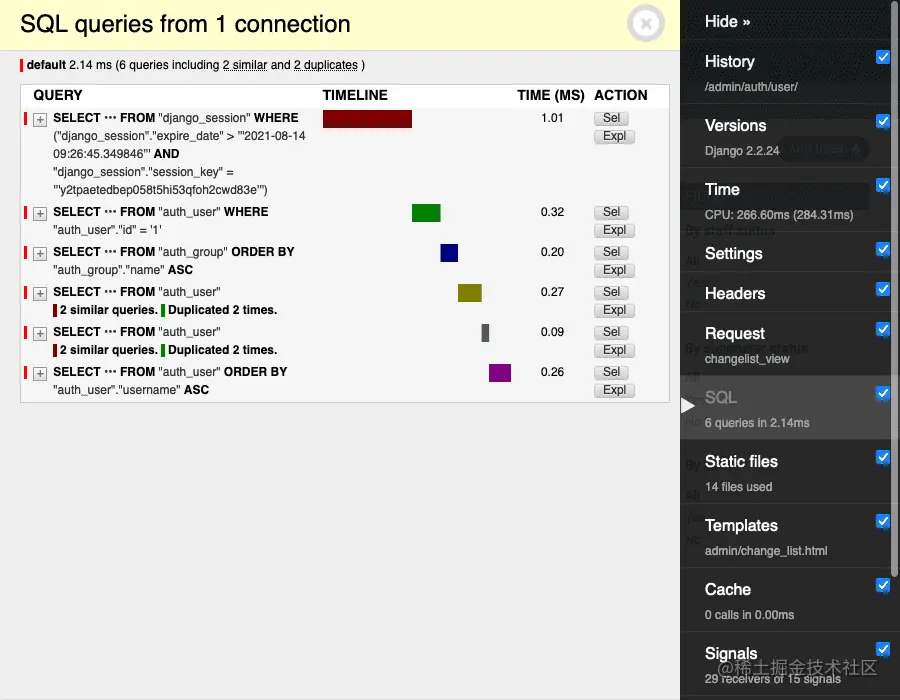Open the SQL panel
900x700 pixels.
(721, 398)
